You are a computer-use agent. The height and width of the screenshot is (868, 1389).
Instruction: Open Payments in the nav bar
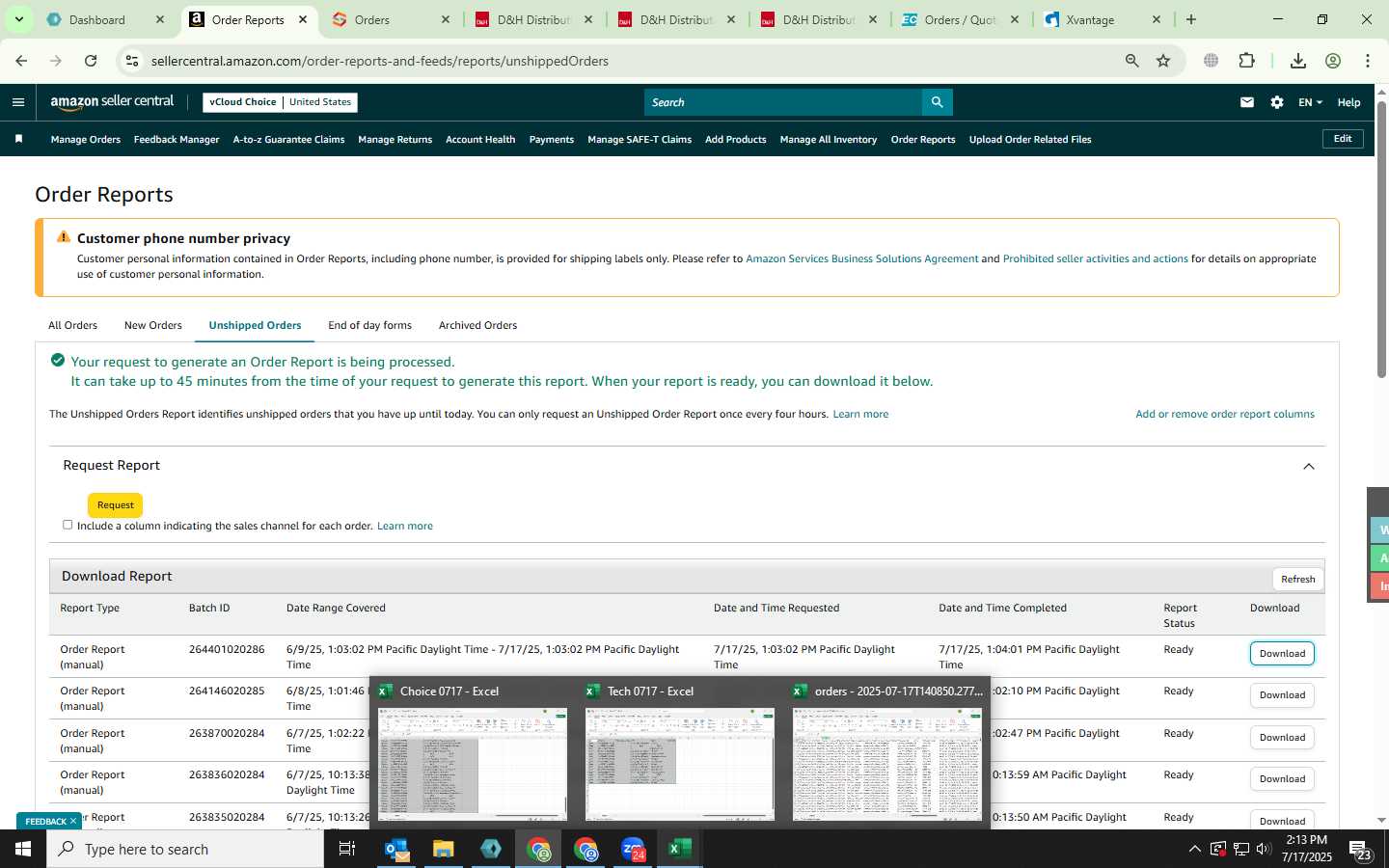(x=552, y=139)
